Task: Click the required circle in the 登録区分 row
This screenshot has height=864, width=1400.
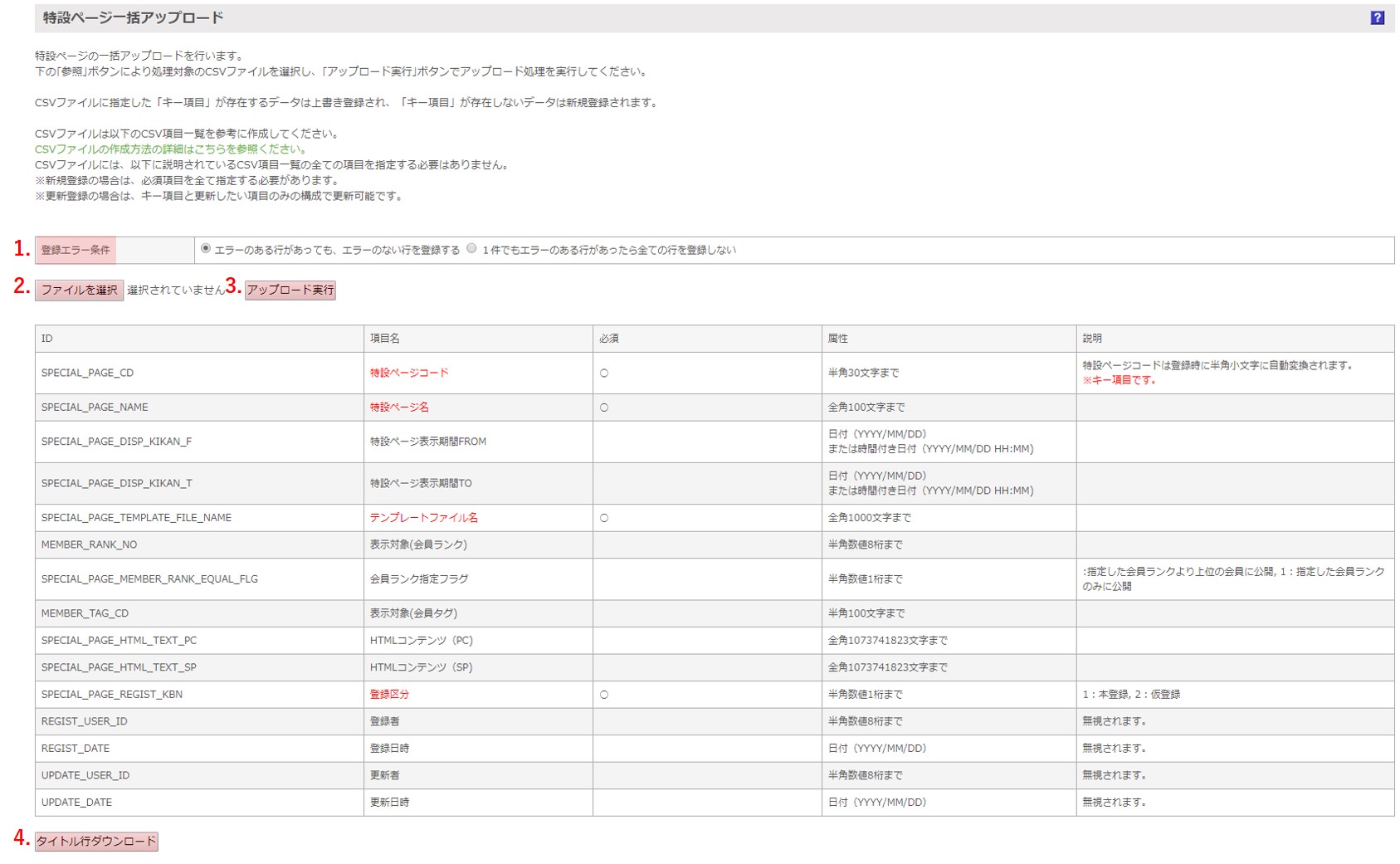Action: 604,695
